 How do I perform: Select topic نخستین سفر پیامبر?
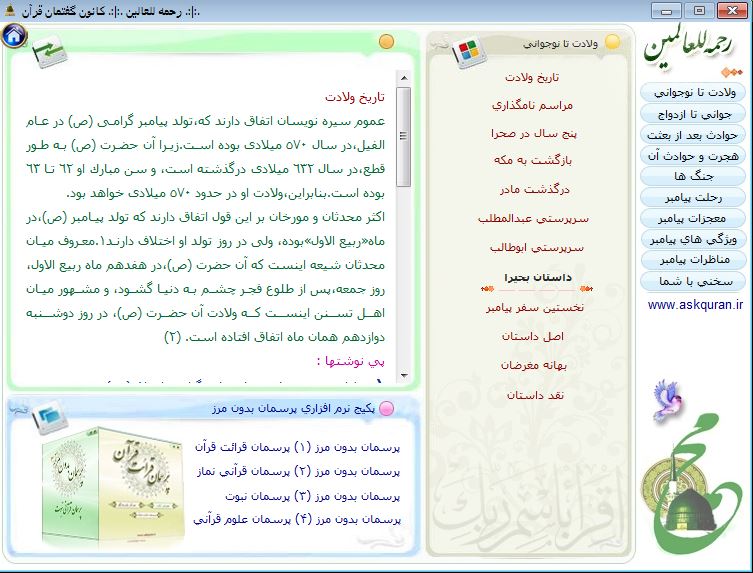(535, 308)
